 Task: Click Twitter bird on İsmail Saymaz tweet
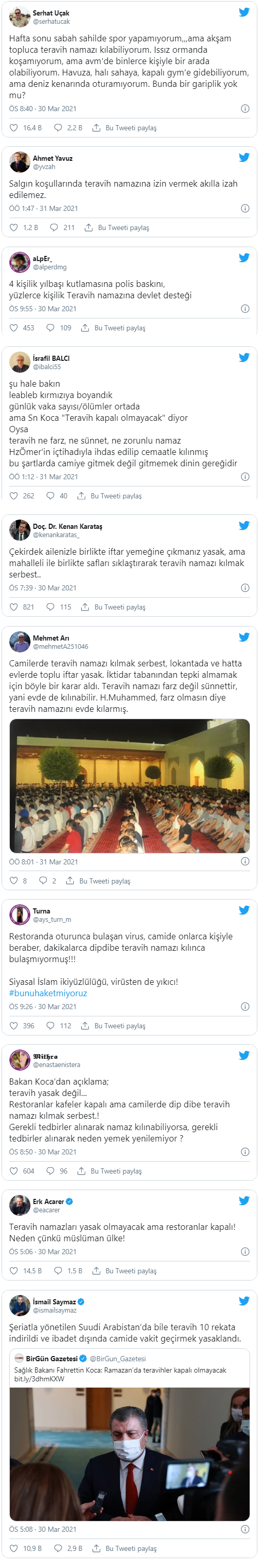coord(244,1301)
